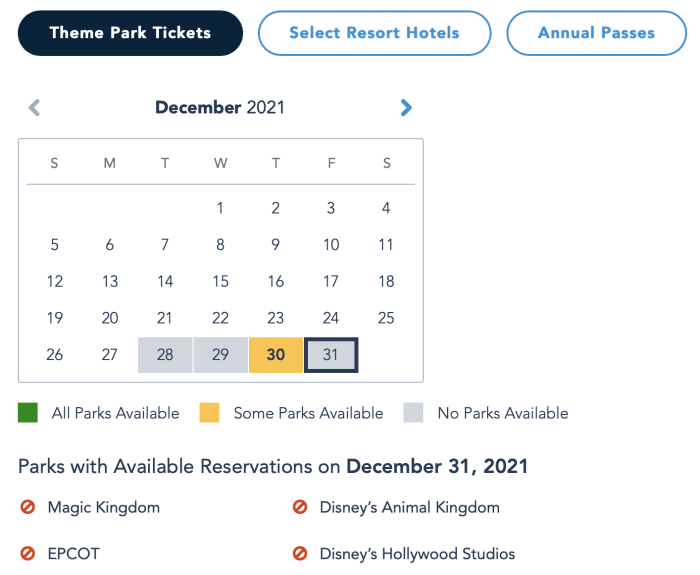Image resolution: width=700 pixels, height=575 pixels.
Task: Switch to Theme Park Tickets tab
Action: tap(130, 33)
